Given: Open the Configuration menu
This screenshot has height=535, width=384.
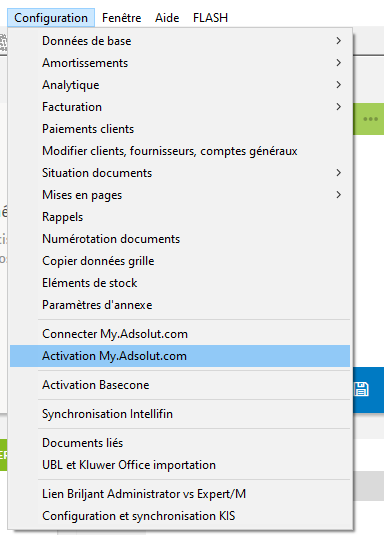Looking at the screenshot, I should [x=51, y=18].
